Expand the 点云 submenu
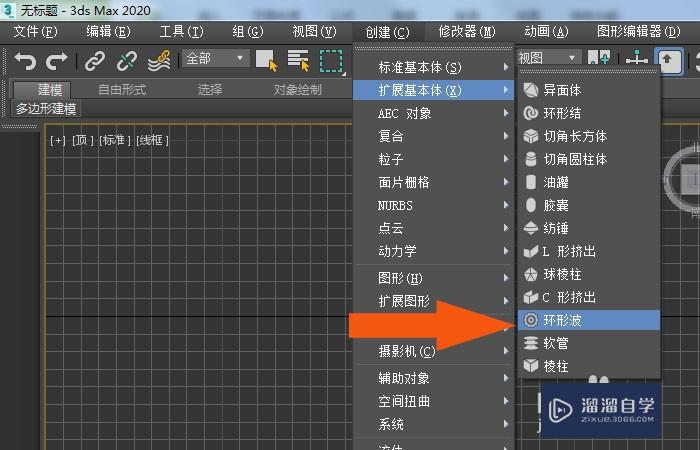The height and width of the screenshot is (450, 700). point(433,228)
